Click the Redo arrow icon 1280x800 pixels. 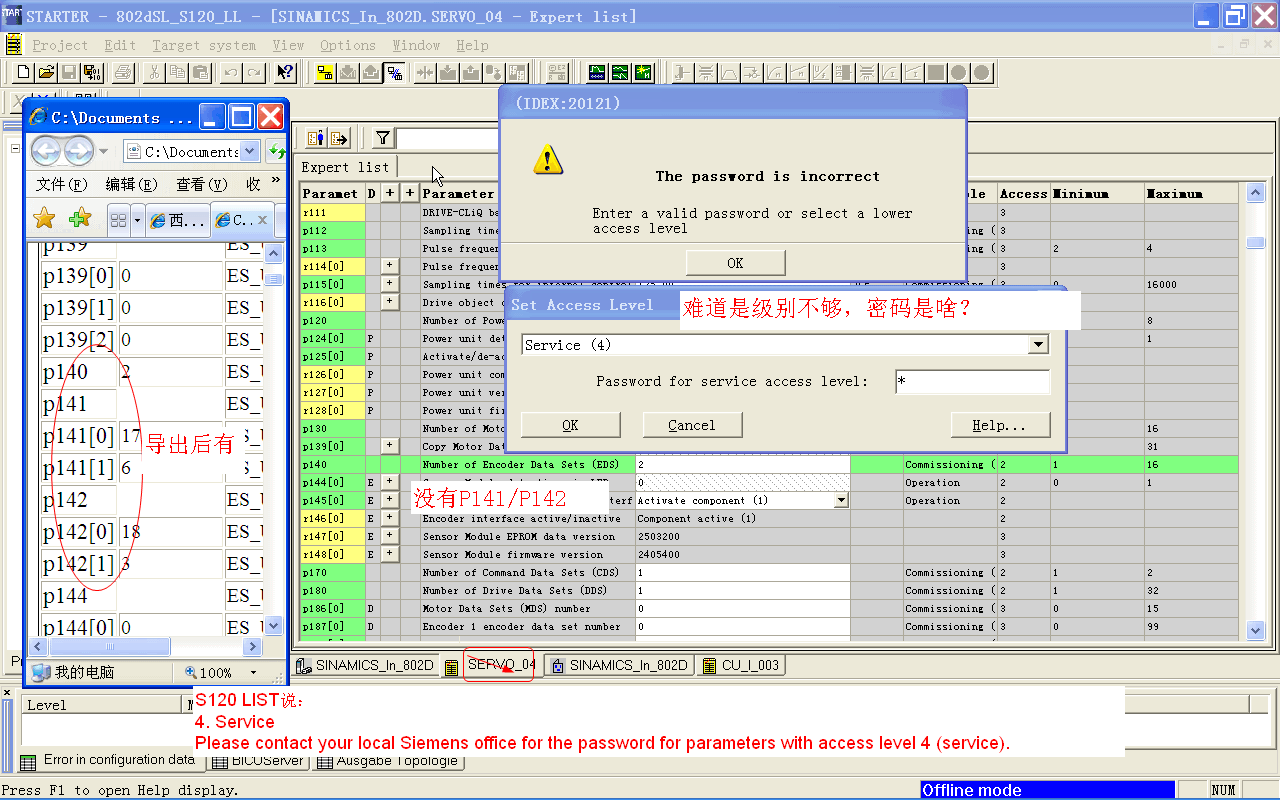coord(254,72)
